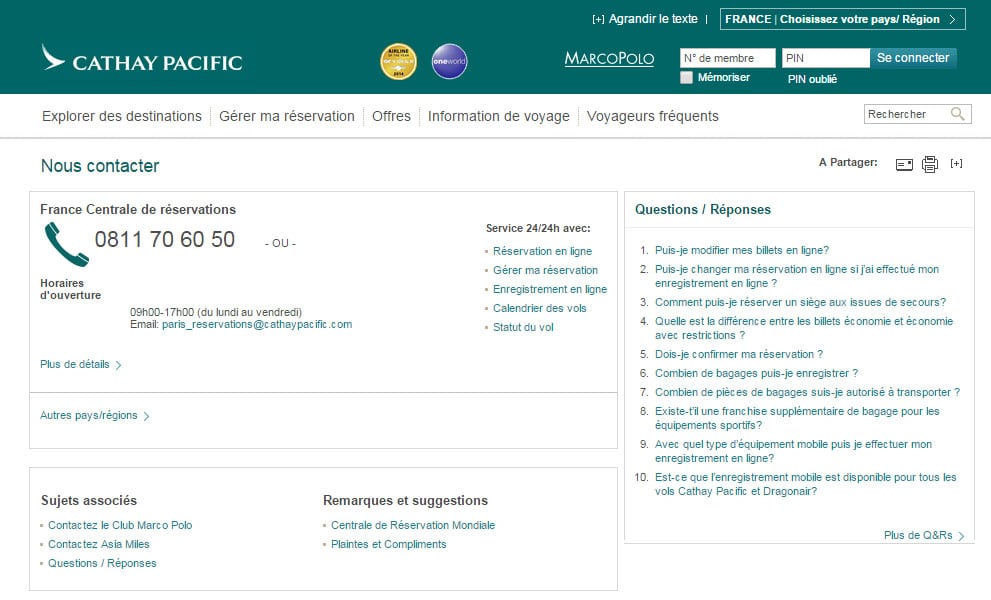Open Enregistrement en ligne link
This screenshot has height=600, width=991.
point(550,289)
